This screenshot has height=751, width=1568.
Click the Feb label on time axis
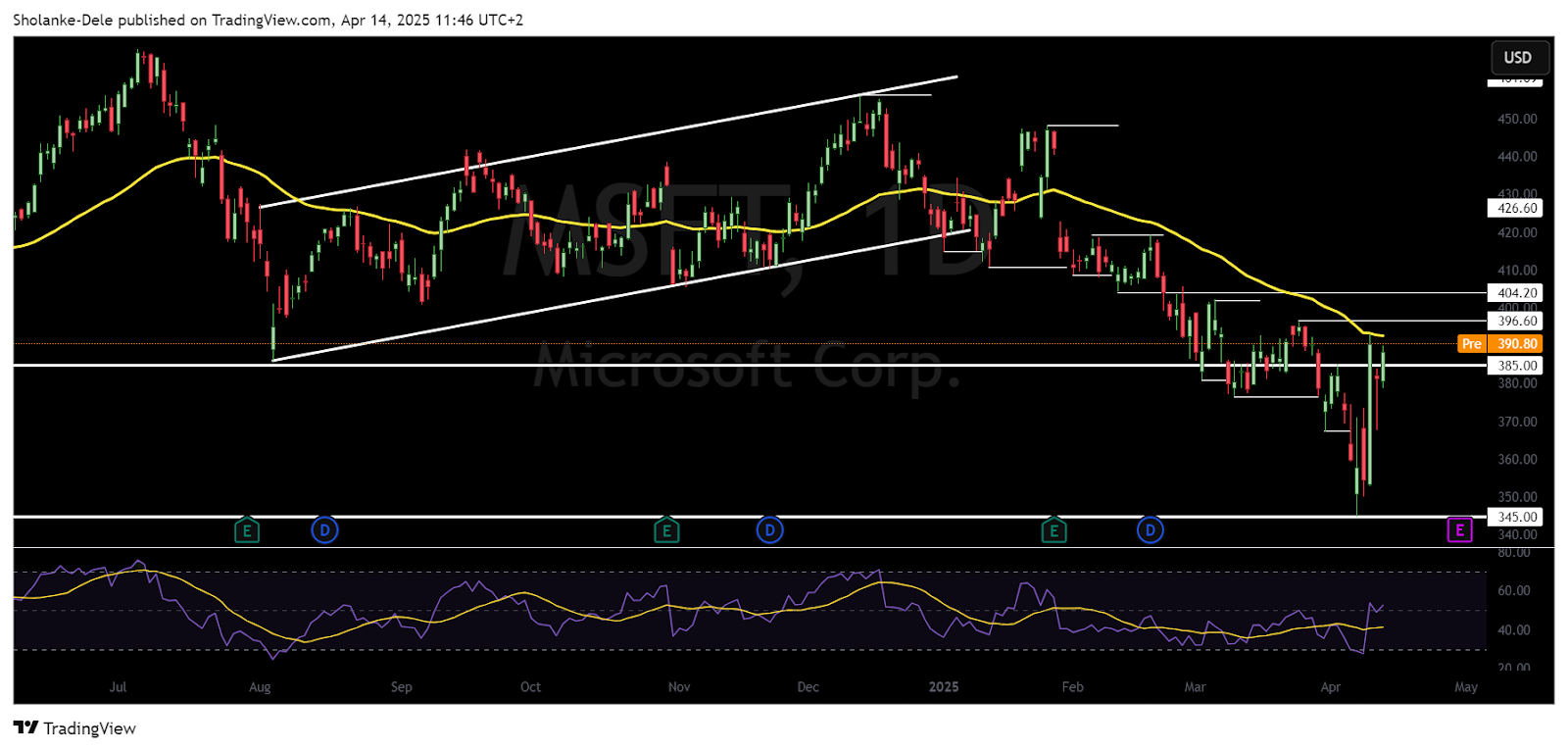[x=1073, y=687]
